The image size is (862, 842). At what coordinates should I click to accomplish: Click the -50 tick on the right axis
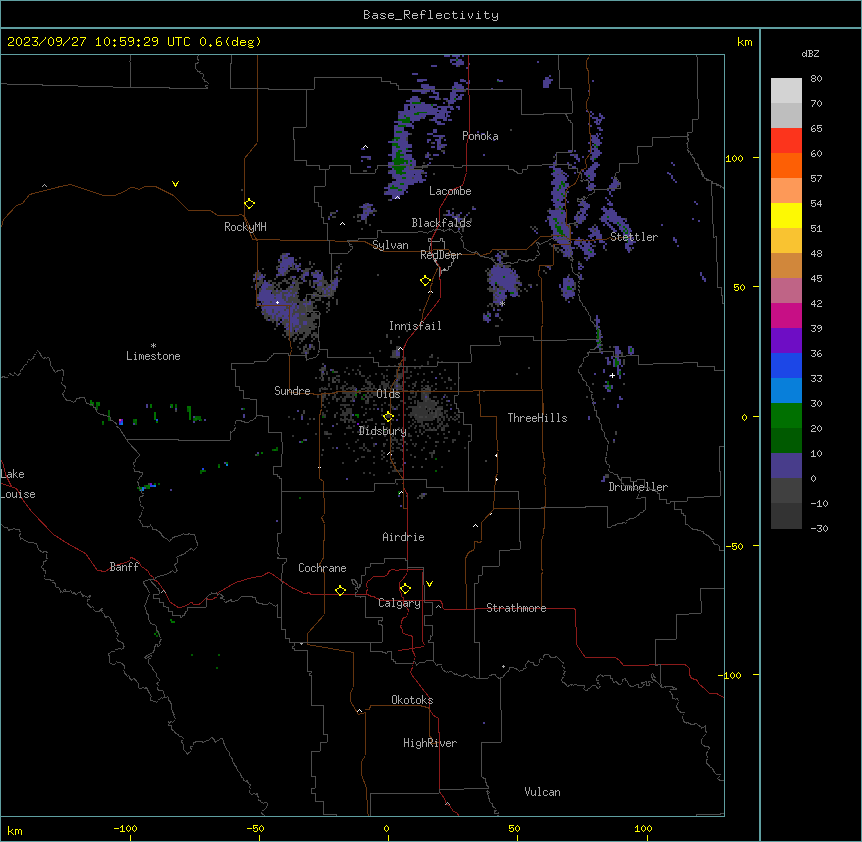coord(734,546)
